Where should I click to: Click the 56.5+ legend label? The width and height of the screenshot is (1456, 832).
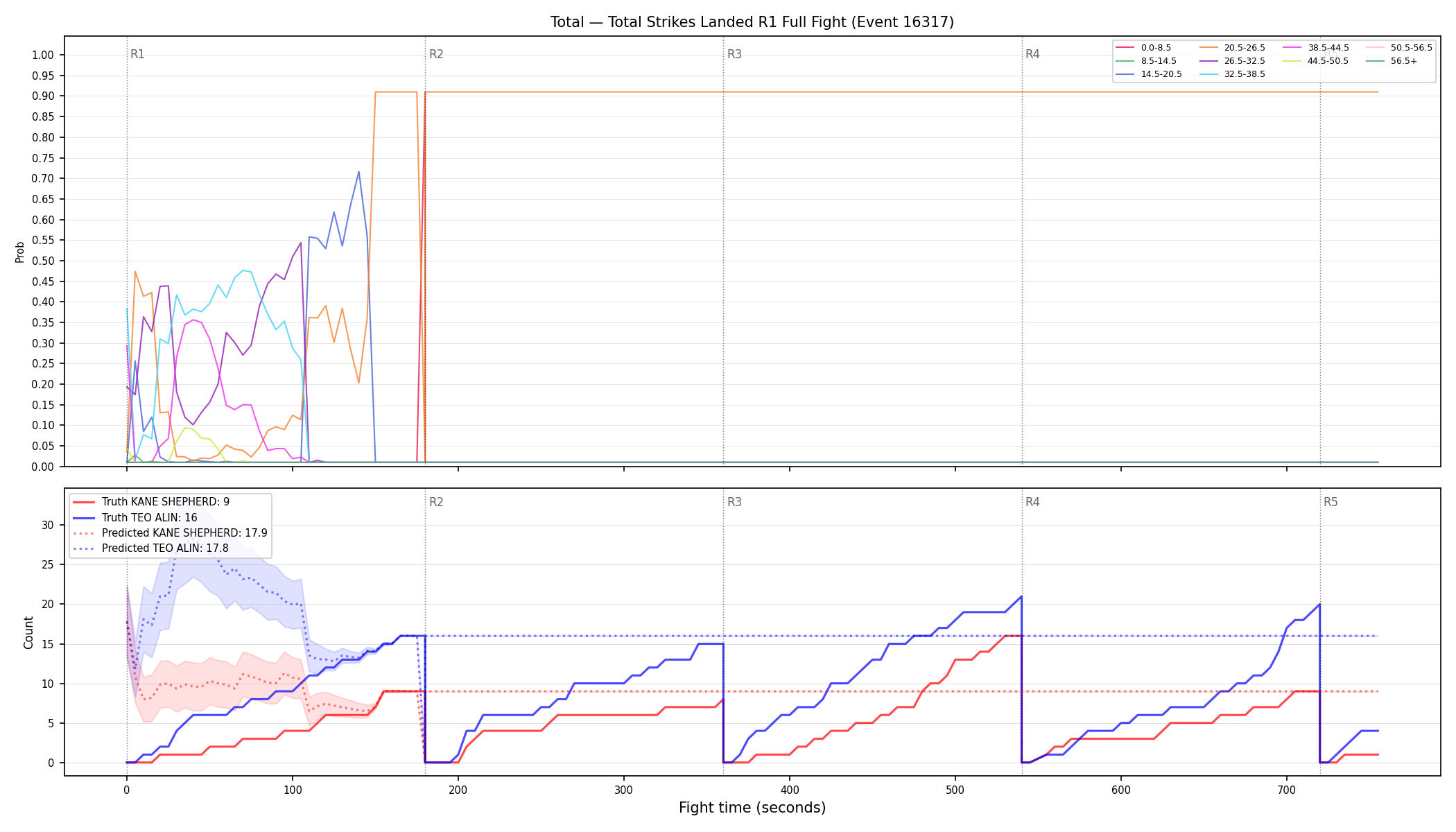pyautogui.click(x=1404, y=61)
